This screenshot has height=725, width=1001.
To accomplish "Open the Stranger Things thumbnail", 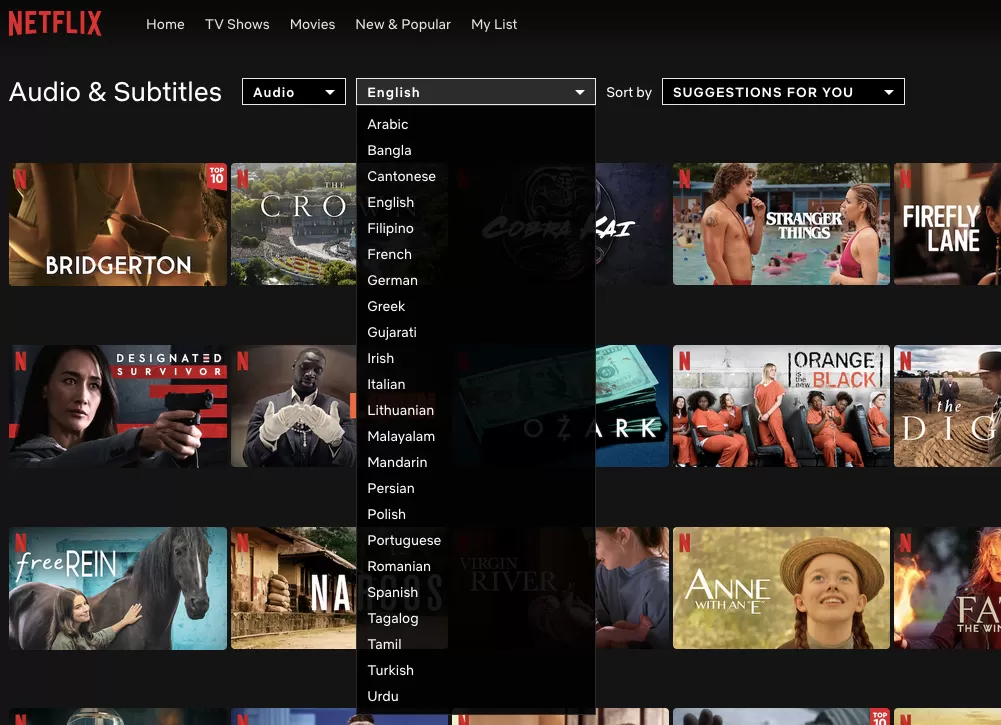I will tap(780, 225).
